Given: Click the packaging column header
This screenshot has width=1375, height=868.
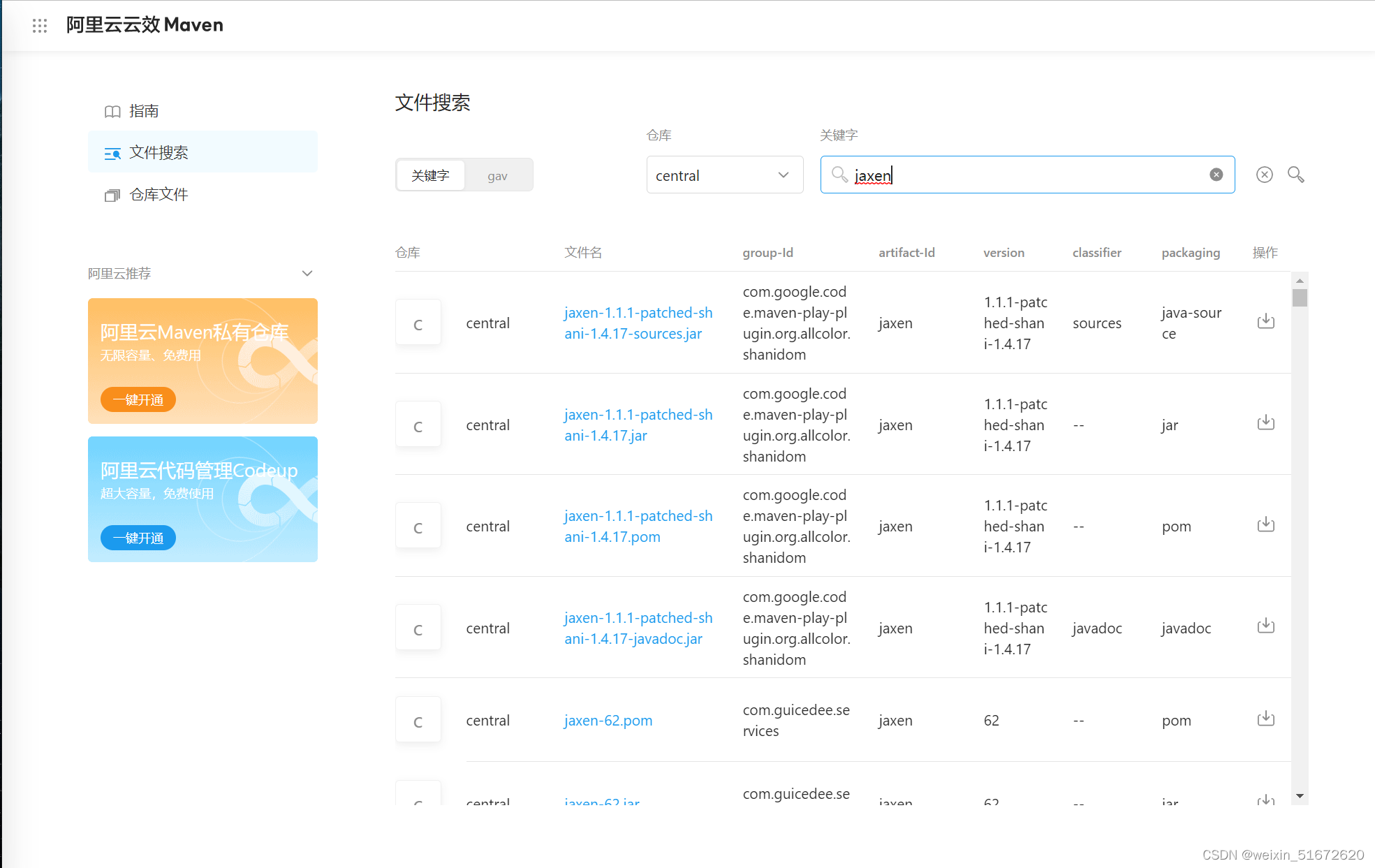Looking at the screenshot, I should [x=1191, y=253].
